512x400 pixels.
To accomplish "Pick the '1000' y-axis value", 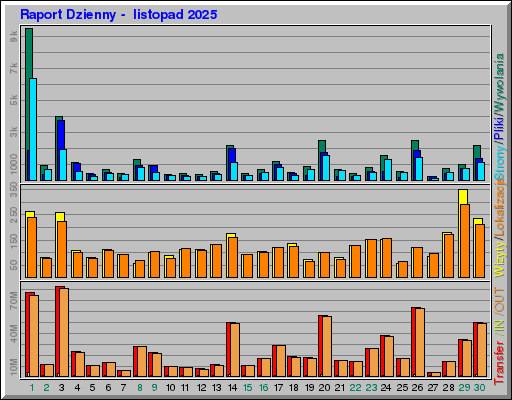I will click(14, 164).
